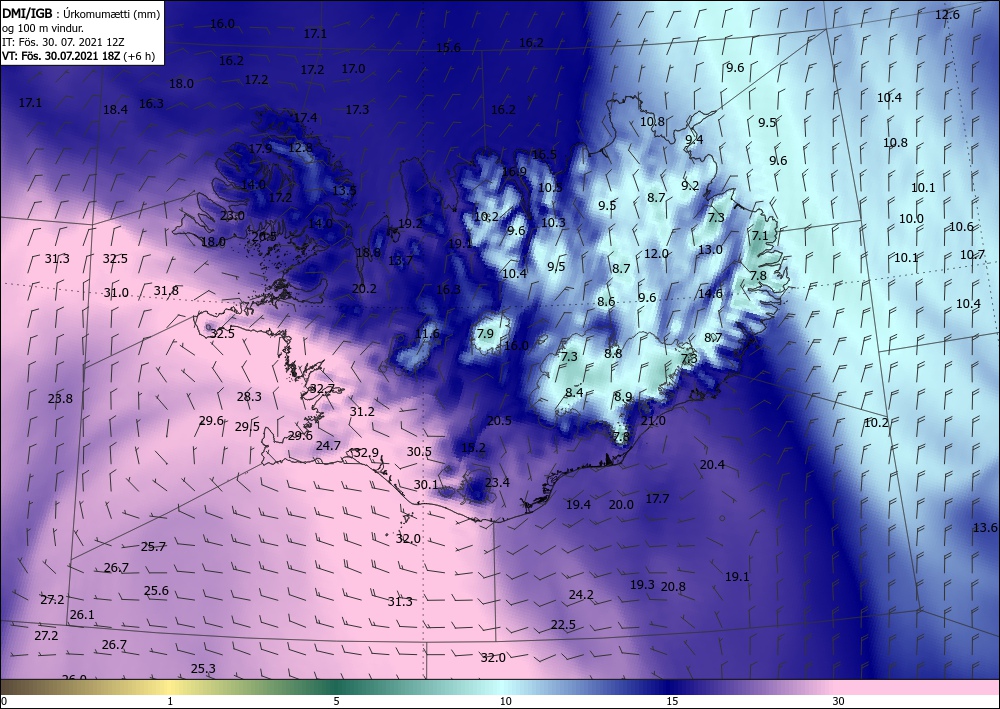Screen dimensions: 1000x709
Task: Click the 23.0 value on the map
Action: tap(232, 216)
